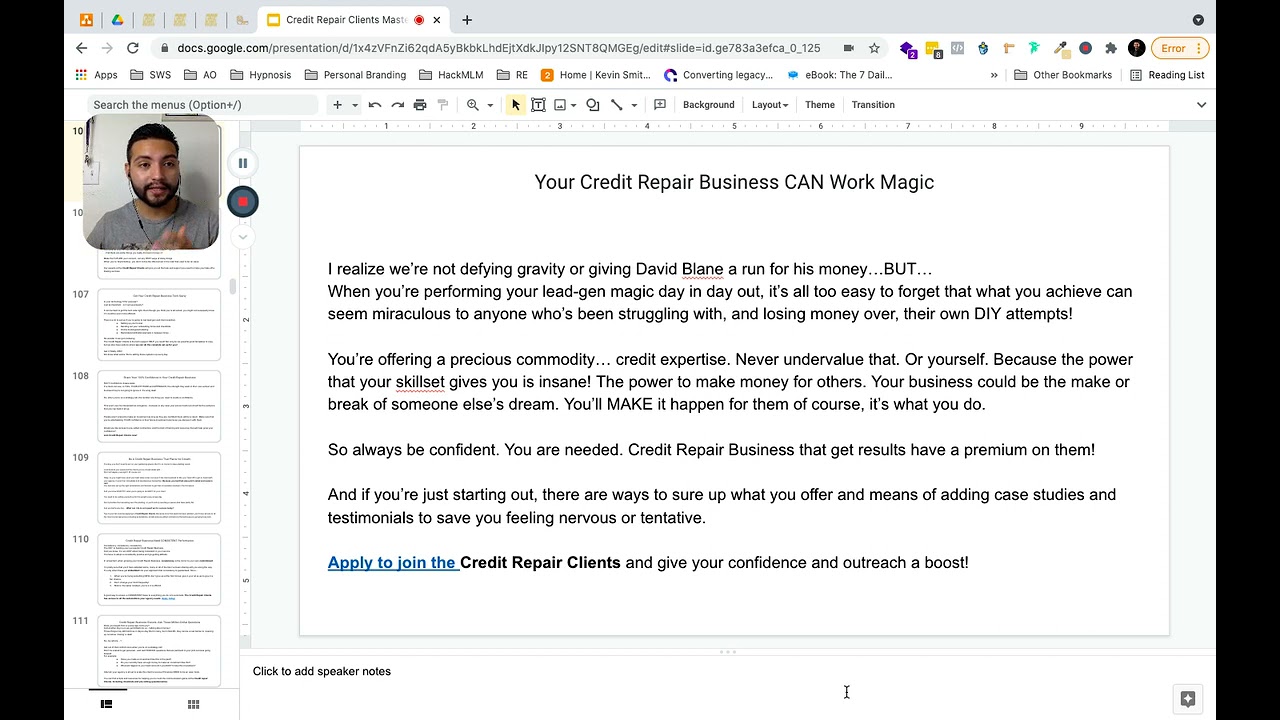The width and height of the screenshot is (1280, 720).
Task: Open the Extensions puzzle icon
Action: [1111, 48]
